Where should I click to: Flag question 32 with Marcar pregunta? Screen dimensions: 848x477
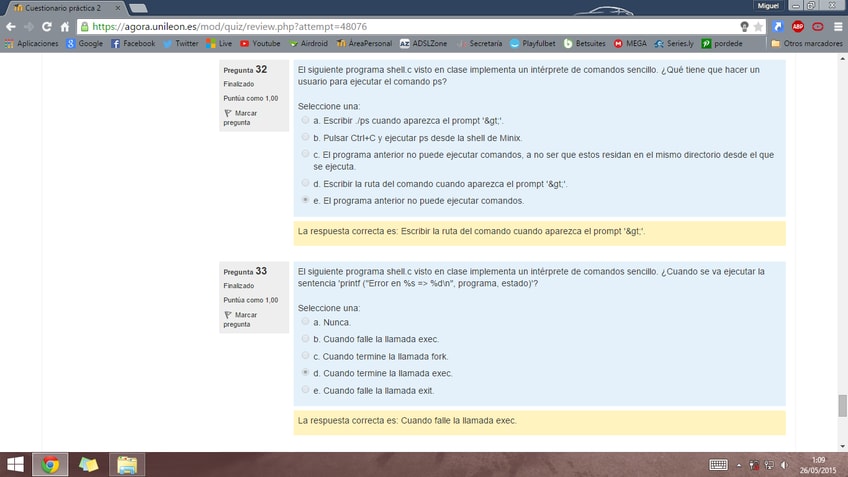coord(240,118)
